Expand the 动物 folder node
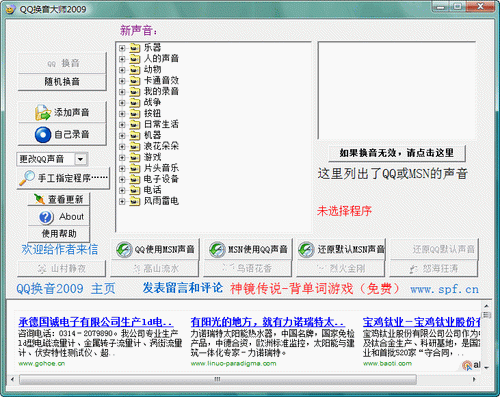This screenshot has height=397, width=500. 122,70
